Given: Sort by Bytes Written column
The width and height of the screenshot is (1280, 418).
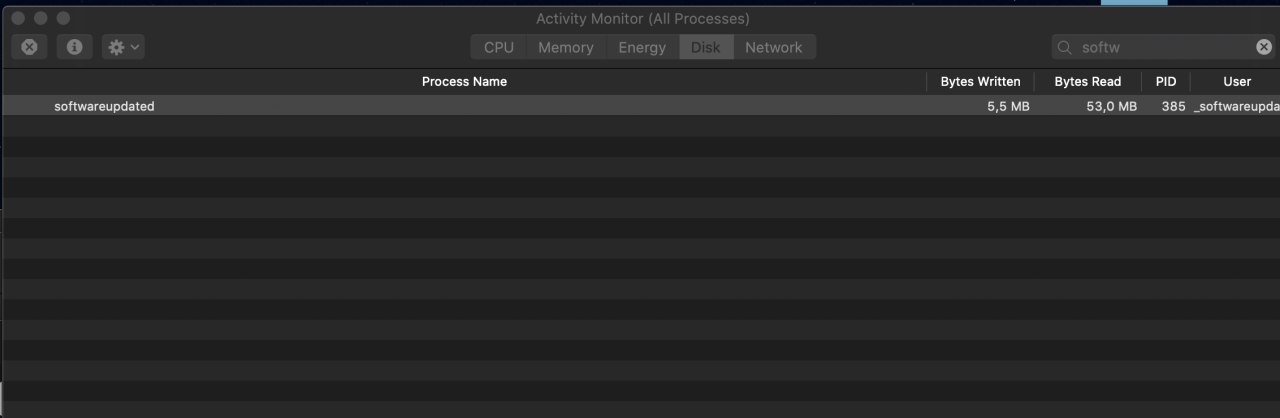Looking at the screenshot, I should coord(980,81).
